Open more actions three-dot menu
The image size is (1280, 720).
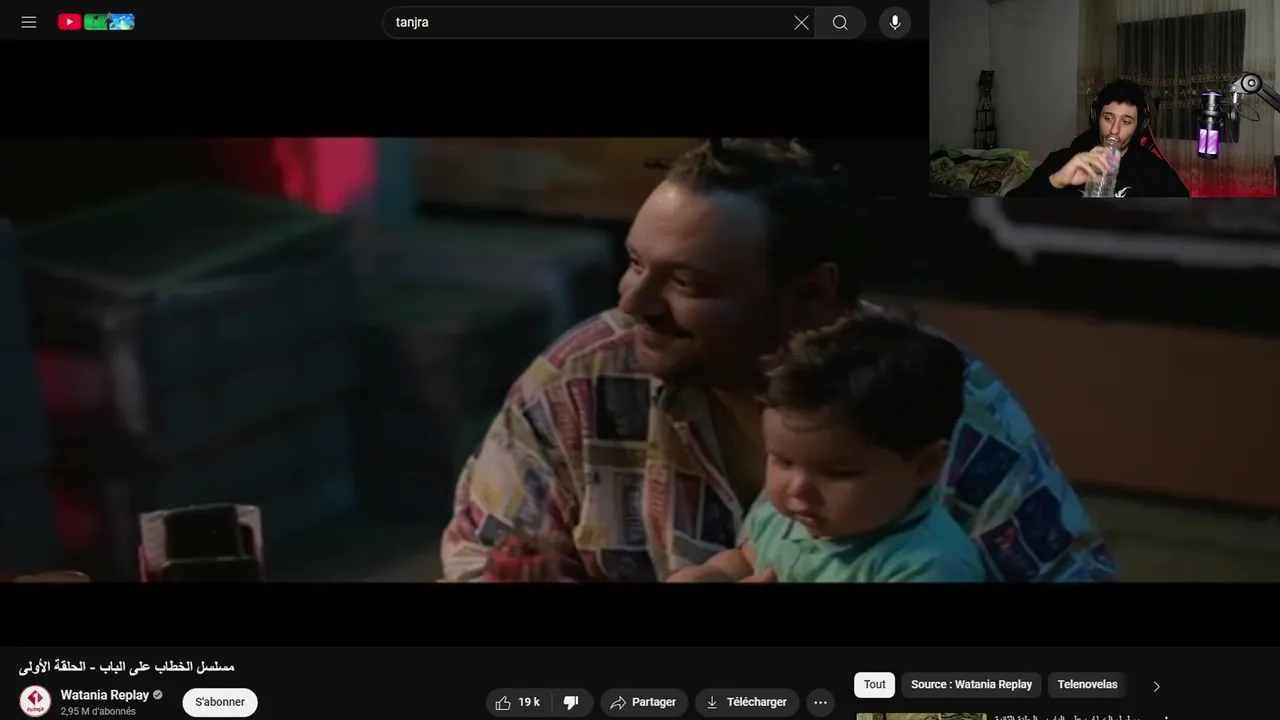[820, 702]
